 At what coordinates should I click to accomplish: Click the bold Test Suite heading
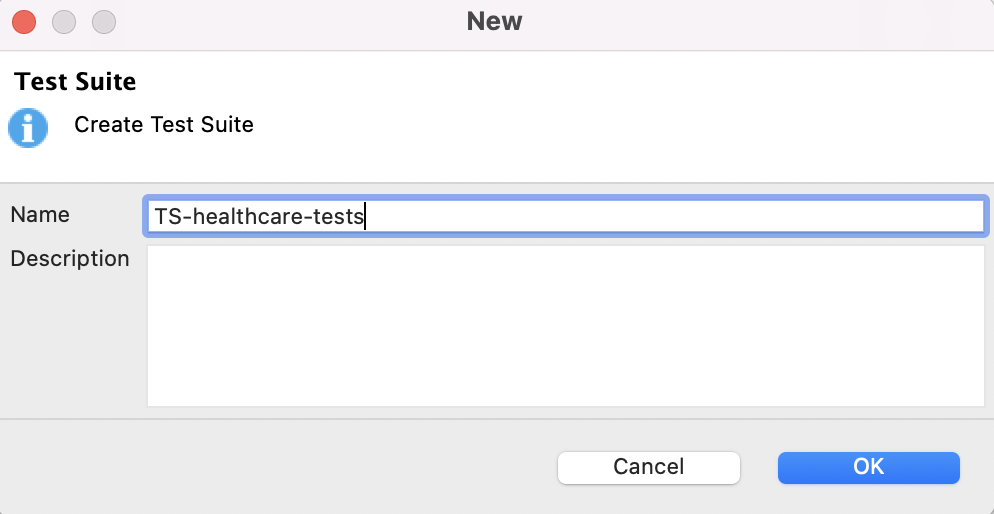(x=75, y=81)
